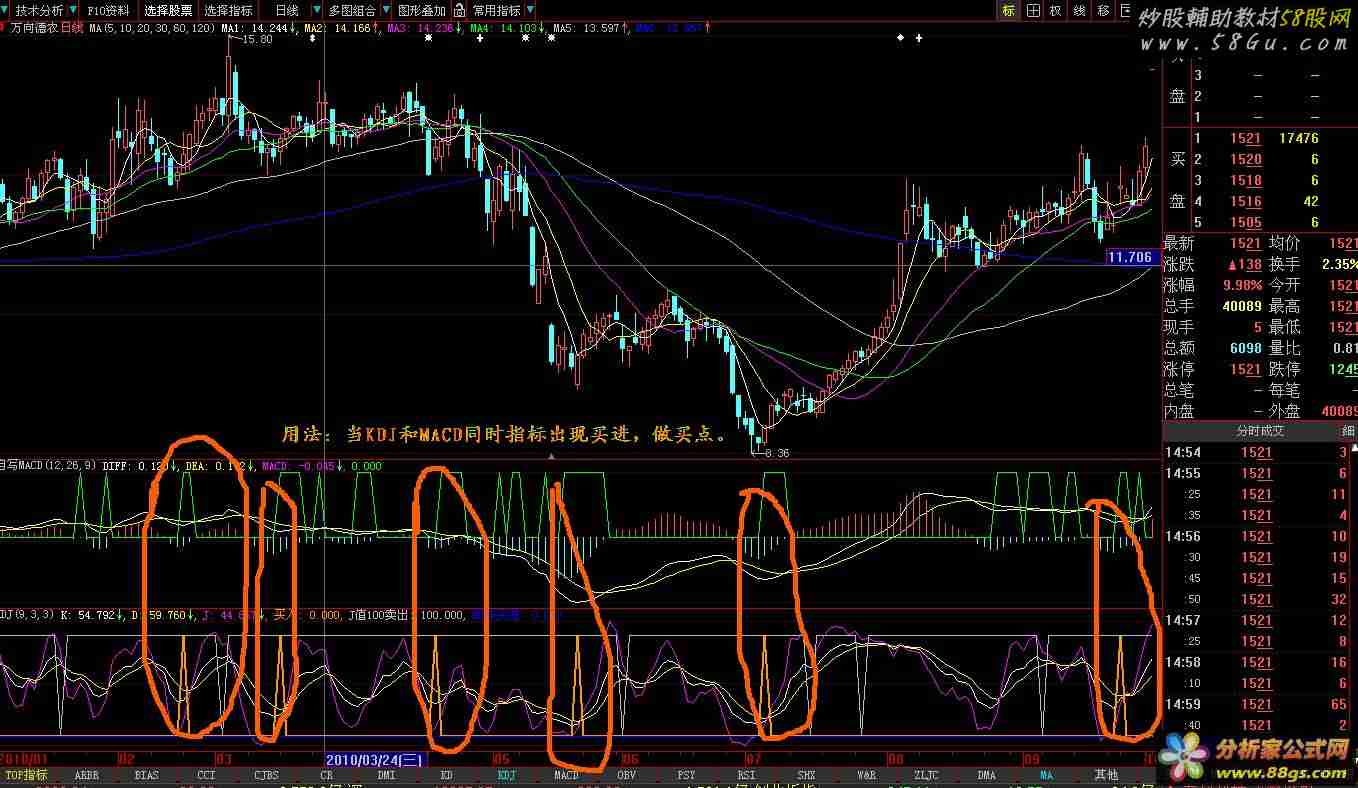Click the 8.36 low price label
Image resolution: width=1358 pixels, height=788 pixels.
pyautogui.click(x=776, y=453)
